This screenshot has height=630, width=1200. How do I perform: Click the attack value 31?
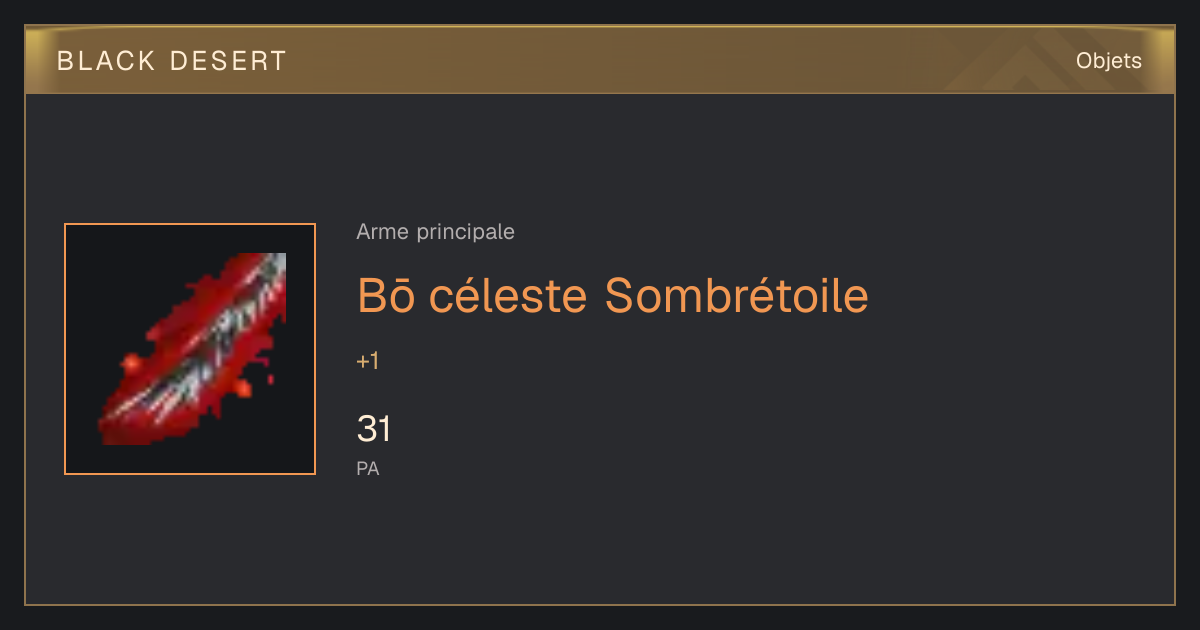tap(373, 430)
